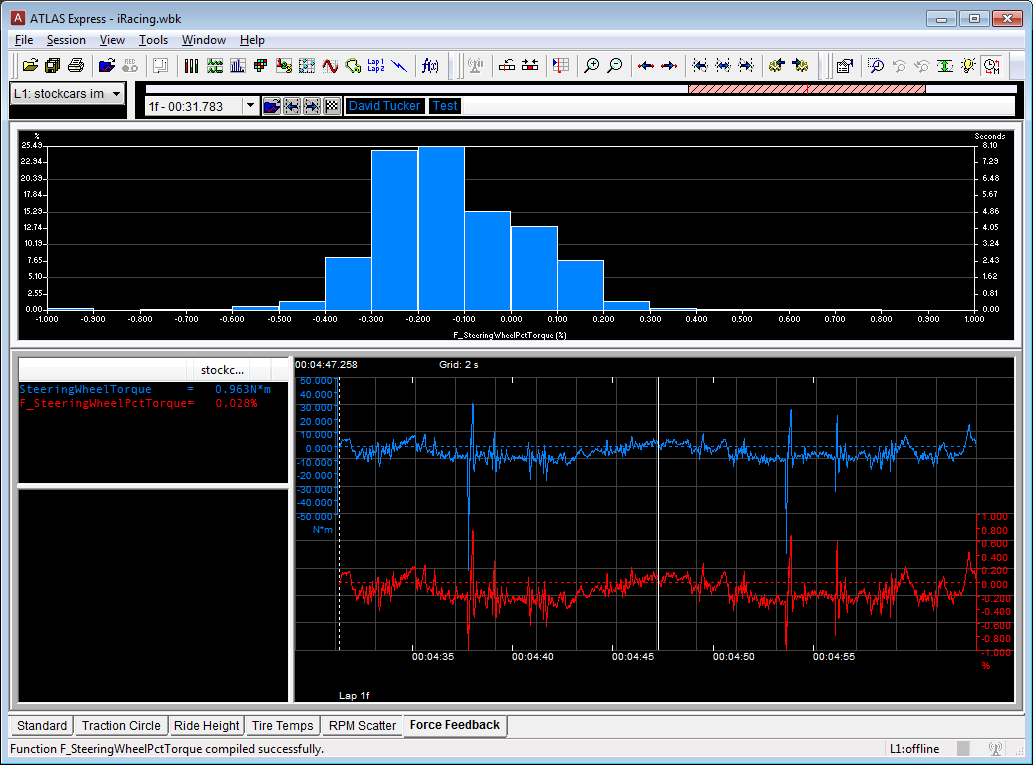Viewport: 1033px width, 765px height.
Task: Click the zoom-to-time-range magnifier icon
Action: [876, 65]
